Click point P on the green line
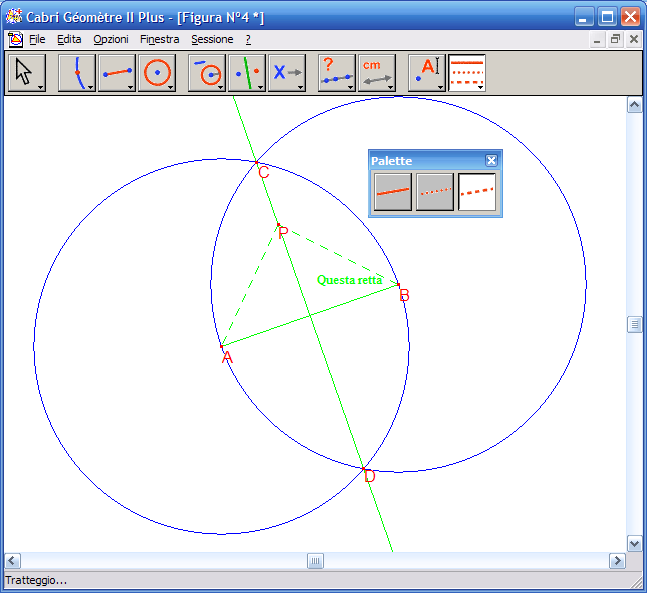The image size is (647, 600). tap(279, 225)
